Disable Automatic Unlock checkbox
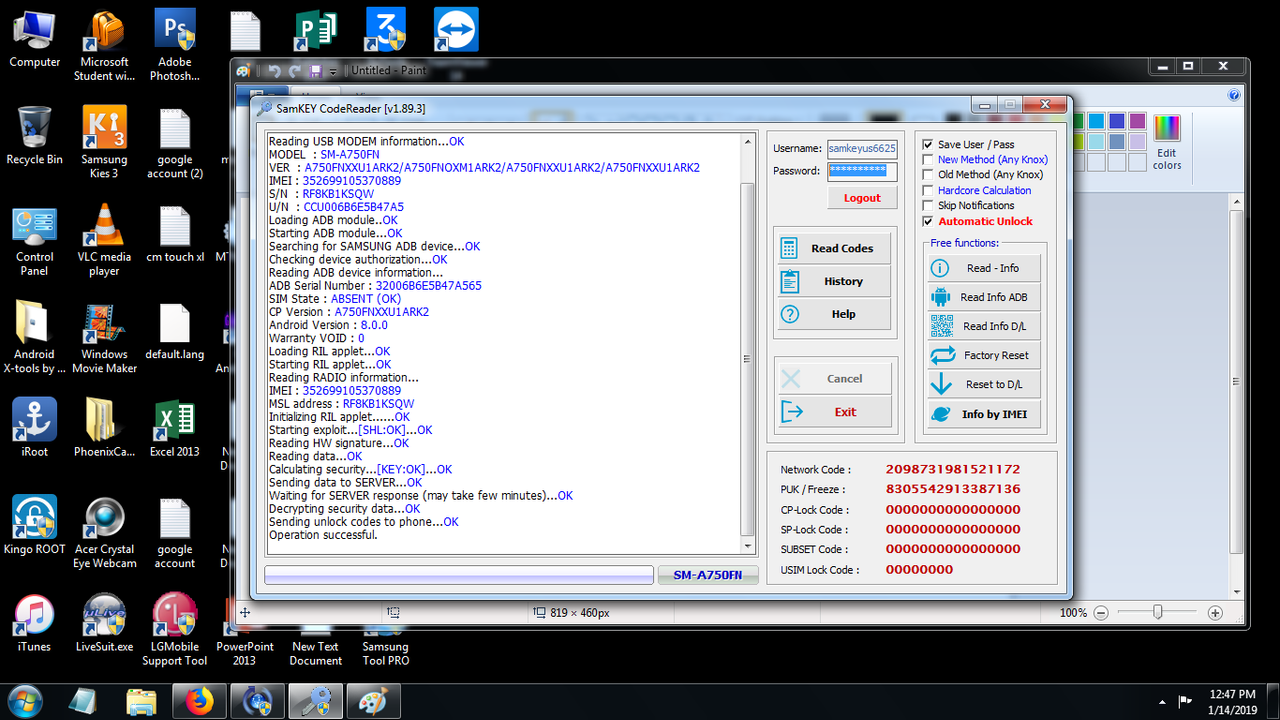This screenshot has width=1280, height=720. click(928, 221)
